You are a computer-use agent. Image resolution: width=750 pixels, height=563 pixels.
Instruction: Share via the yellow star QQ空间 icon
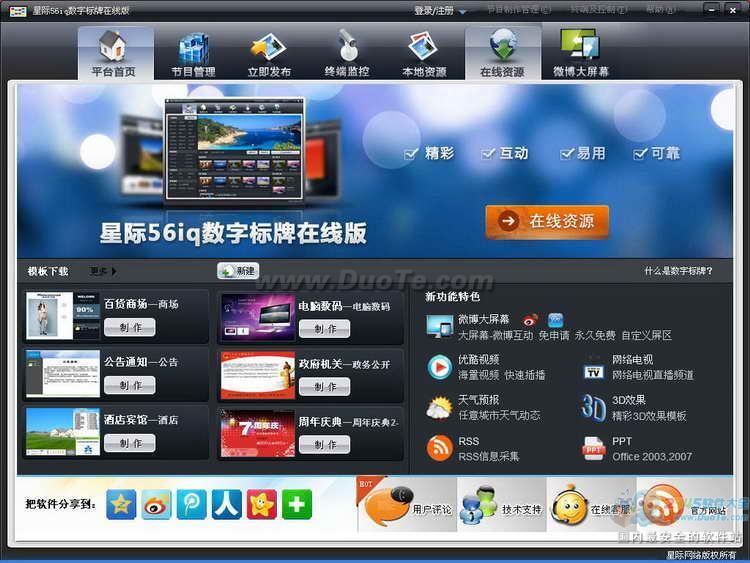[121, 504]
